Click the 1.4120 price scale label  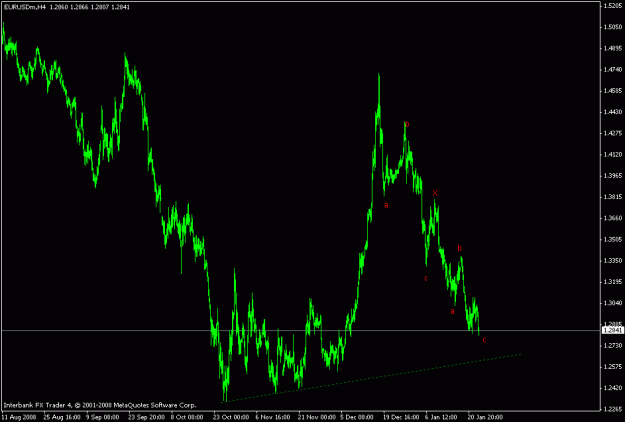click(x=612, y=154)
